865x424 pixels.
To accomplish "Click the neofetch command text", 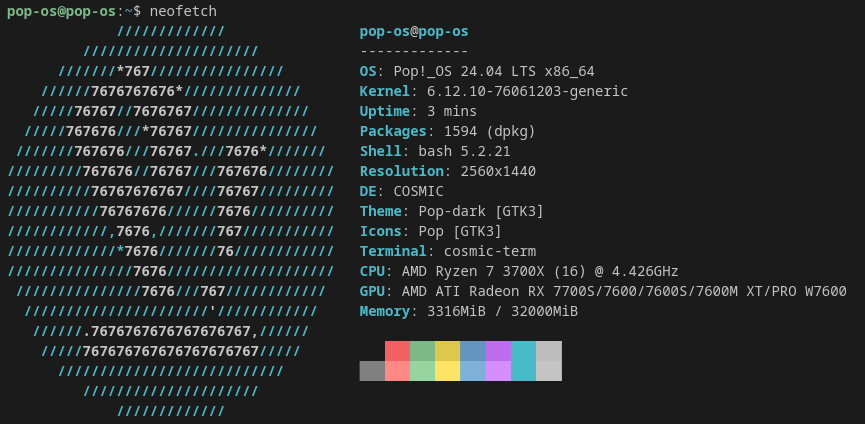I will (x=183, y=11).
